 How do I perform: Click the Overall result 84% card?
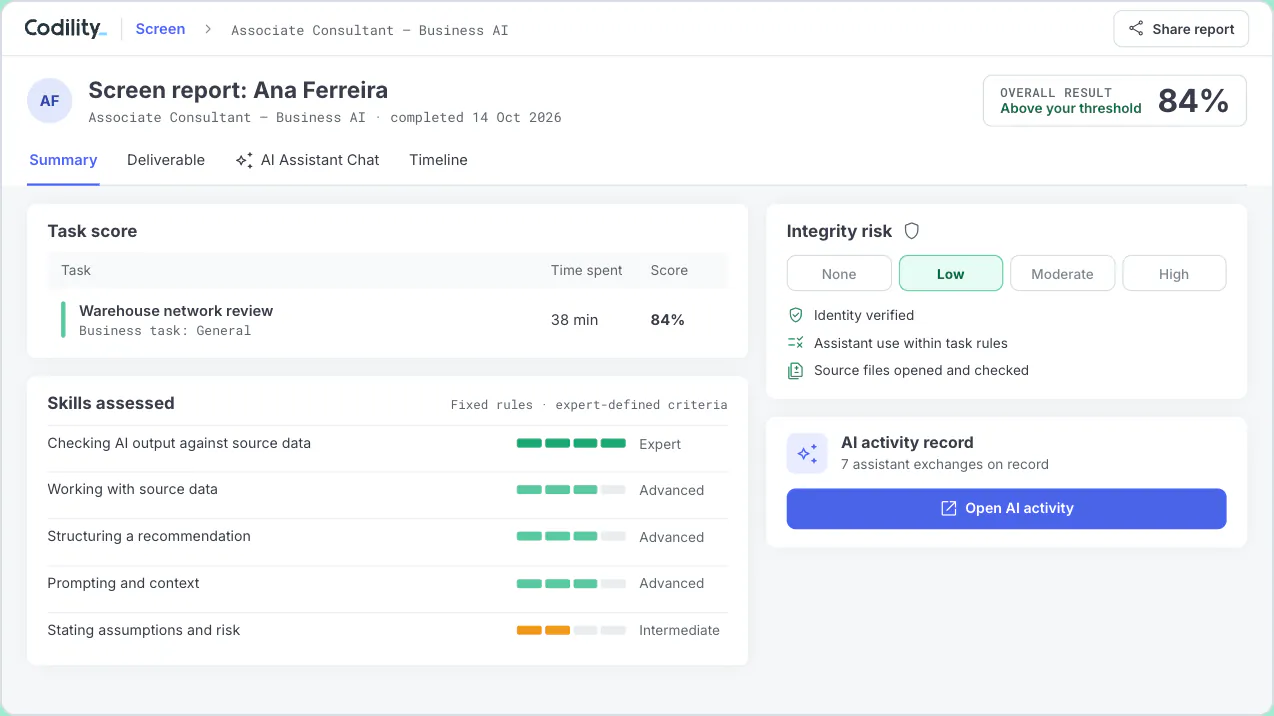[1115, 101]
